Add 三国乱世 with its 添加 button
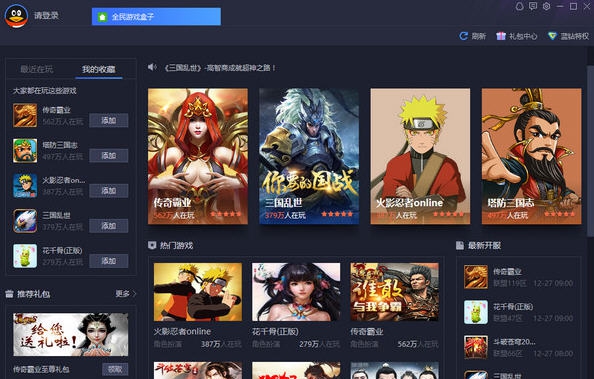Image resolution: width=594 pixels, height=379 pixels. [x=109, y=226]
